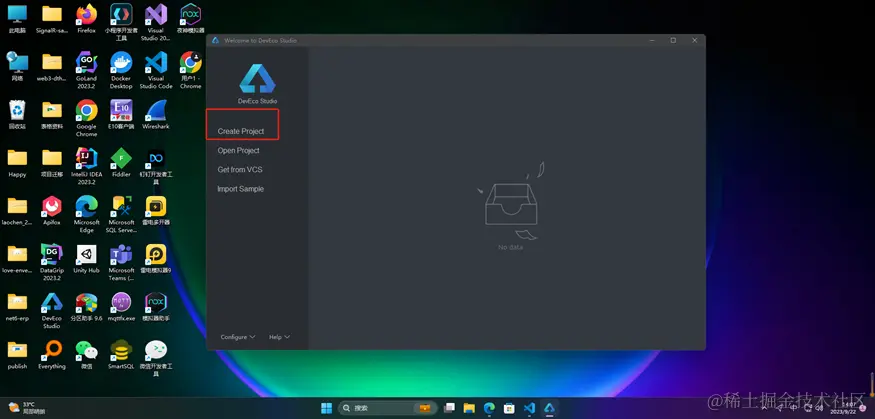This screenshot has height=419, width=875.
Task: Select the DataGrip 2023.2 desktop icon
Action: tap(52, 262)
